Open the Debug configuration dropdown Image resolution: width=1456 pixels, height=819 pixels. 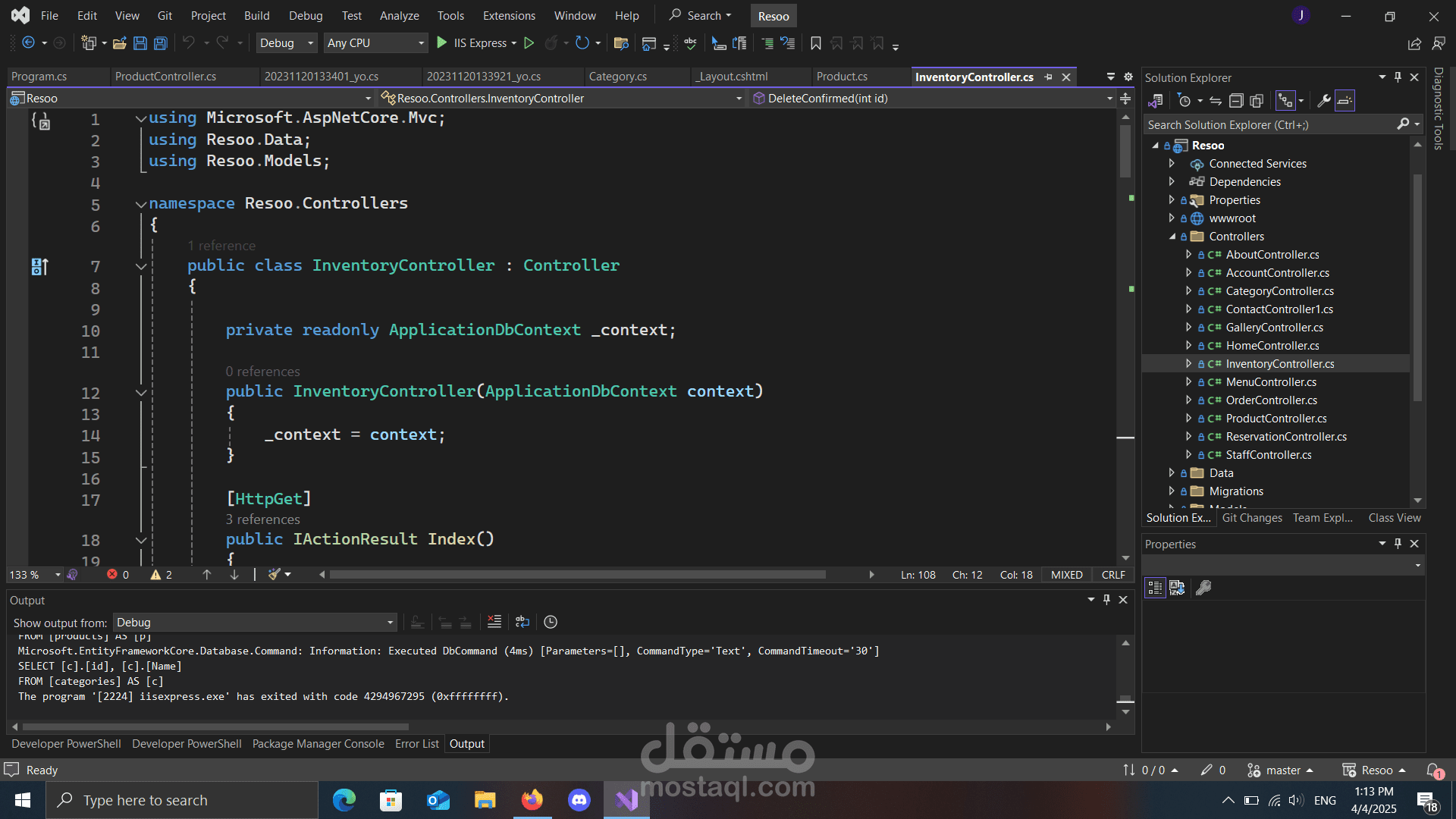[286, 43]
